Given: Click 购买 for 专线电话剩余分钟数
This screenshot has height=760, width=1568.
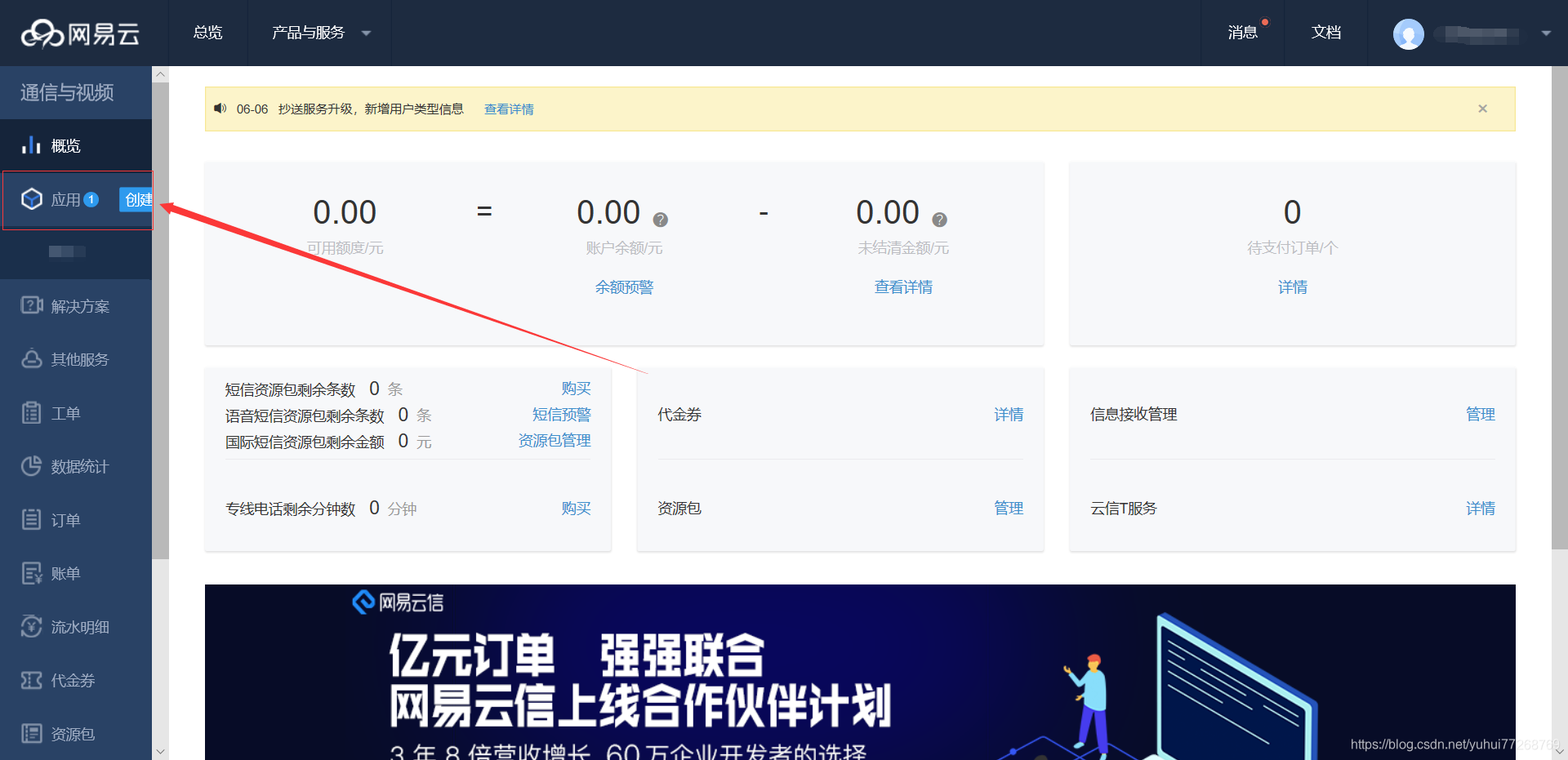Looking at the screenshot, I should pos(576,509).
